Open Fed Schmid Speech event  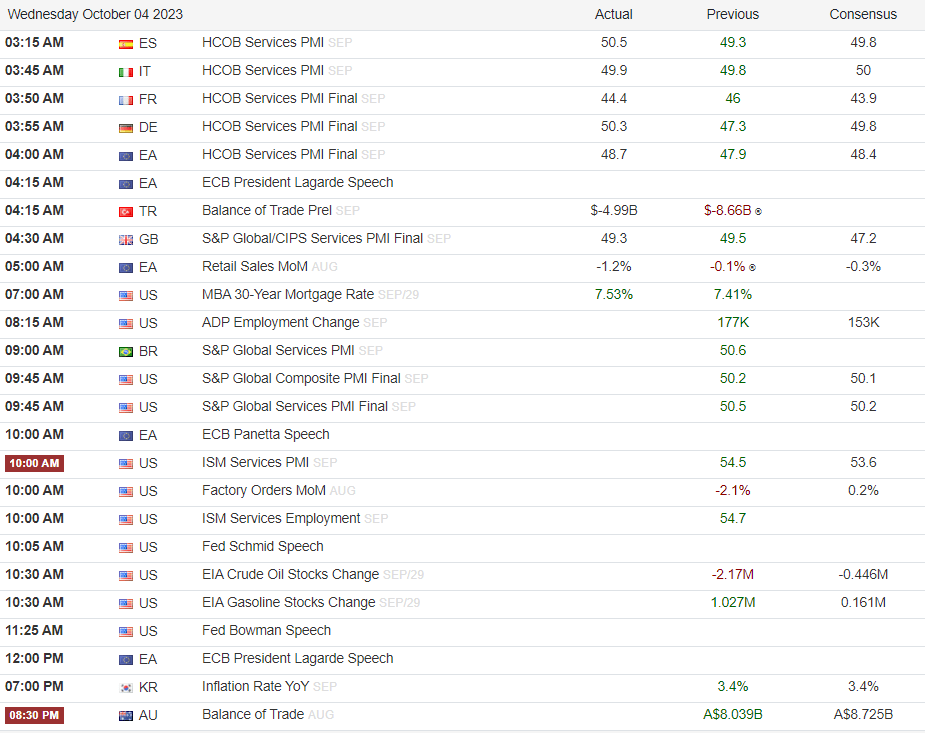click(263, 547)
